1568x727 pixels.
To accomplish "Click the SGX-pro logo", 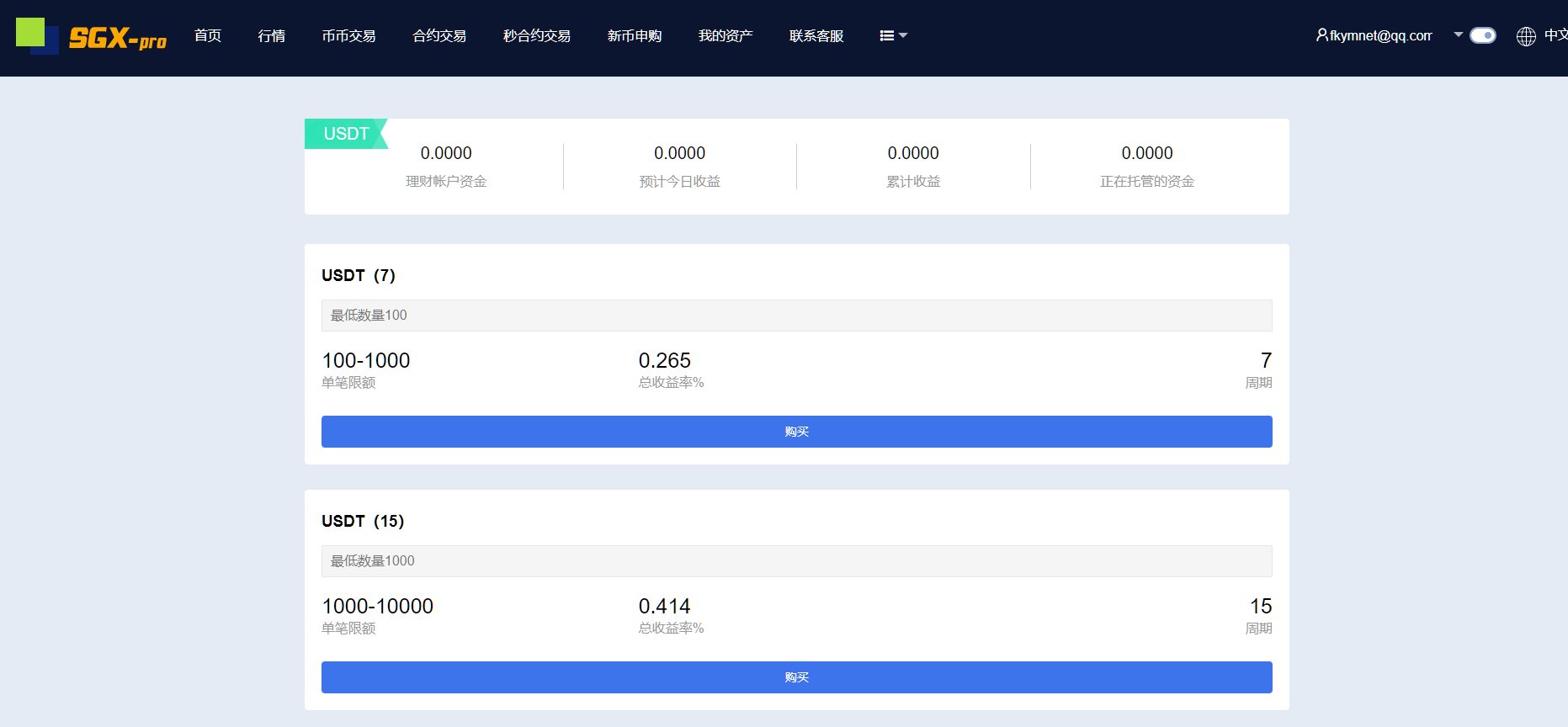I will pyautogui.click(x=91, y=36).
